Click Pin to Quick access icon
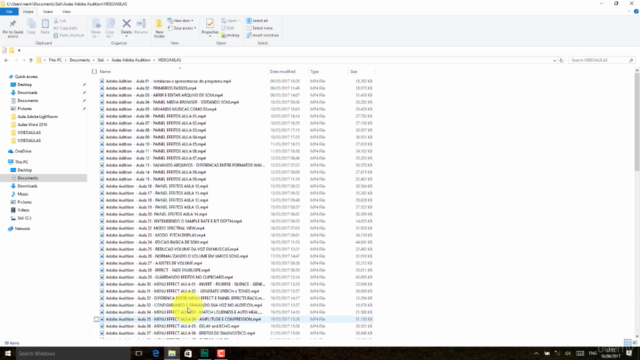The height and width of the screenshot is (360, 640). (x=13, y=28)
